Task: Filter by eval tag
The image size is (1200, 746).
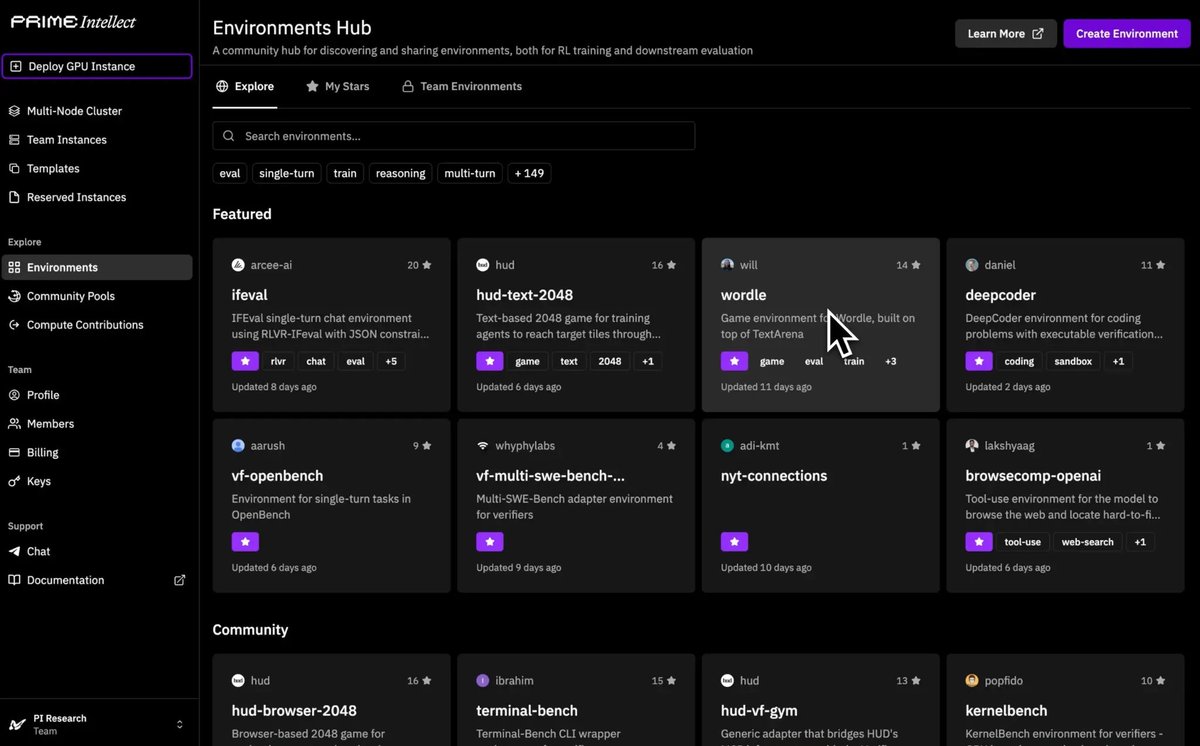Action: click(230, 173)
